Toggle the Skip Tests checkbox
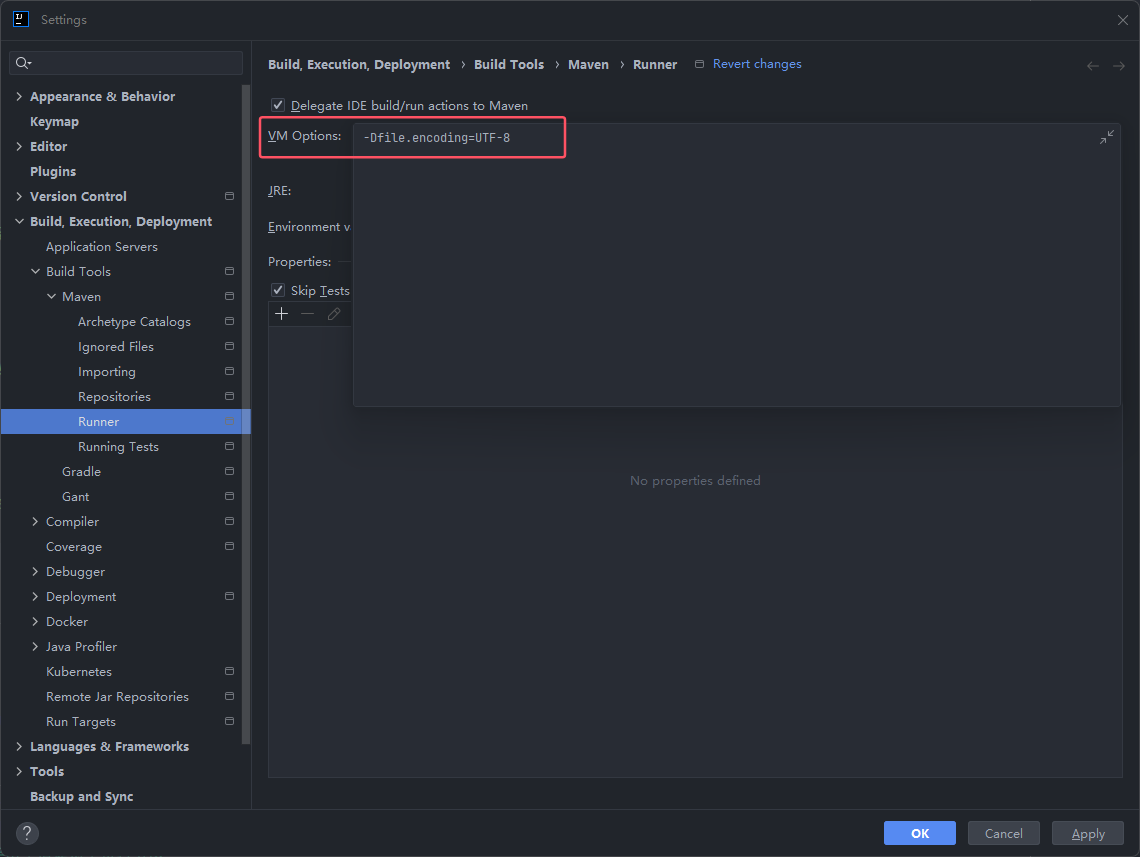The height and width of the screenshot is (857, 1140). [x=278, y=290]
